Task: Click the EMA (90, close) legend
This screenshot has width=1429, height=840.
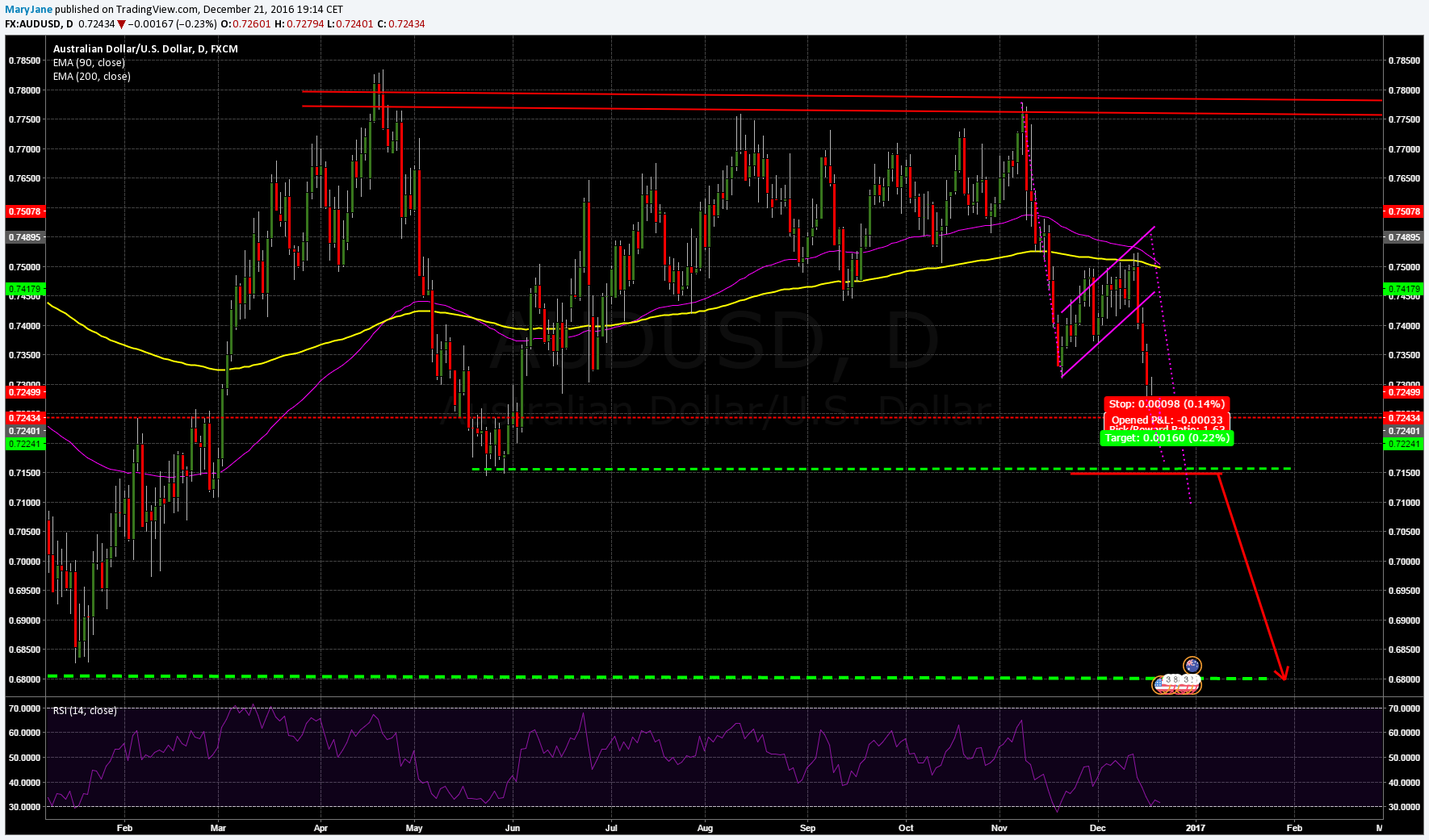Action: [x=89, y=63]
